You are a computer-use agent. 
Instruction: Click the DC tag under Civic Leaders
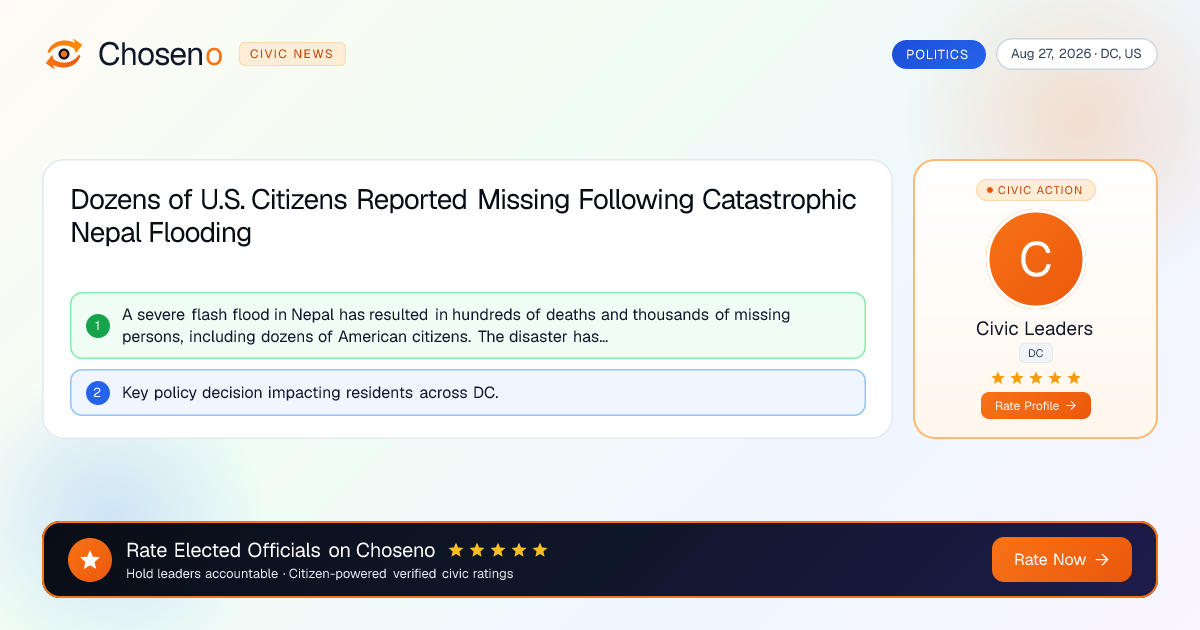[x=1035, y=353]
